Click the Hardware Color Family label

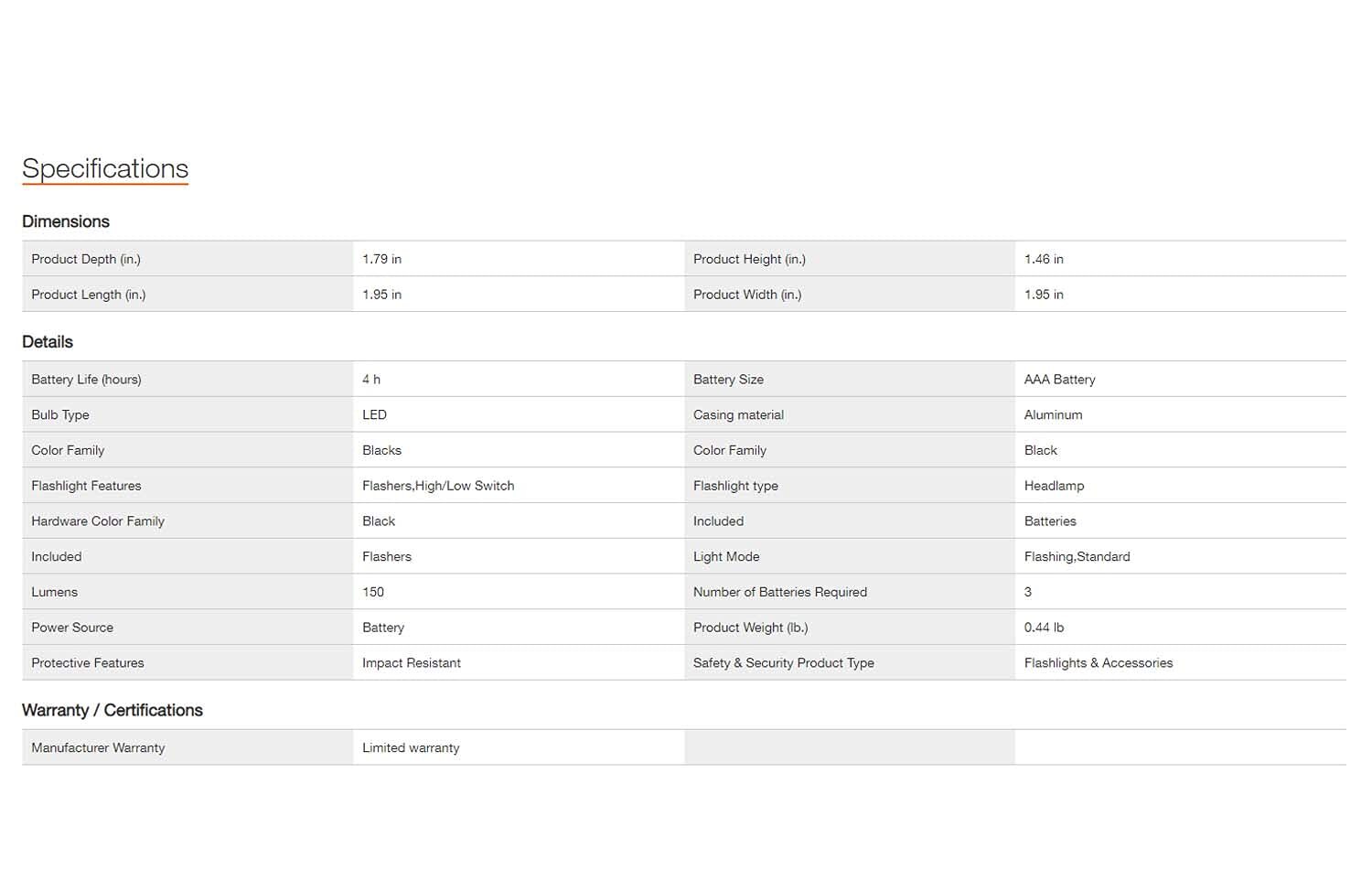pyautogui.click(x=98, y=521)
